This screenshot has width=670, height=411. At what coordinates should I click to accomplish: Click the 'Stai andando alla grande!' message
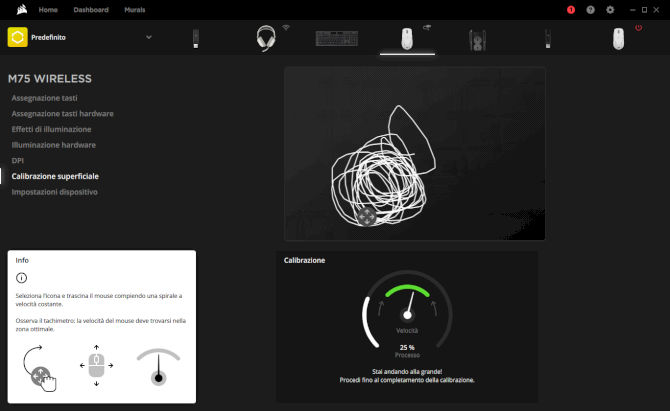tap(407, 372)
